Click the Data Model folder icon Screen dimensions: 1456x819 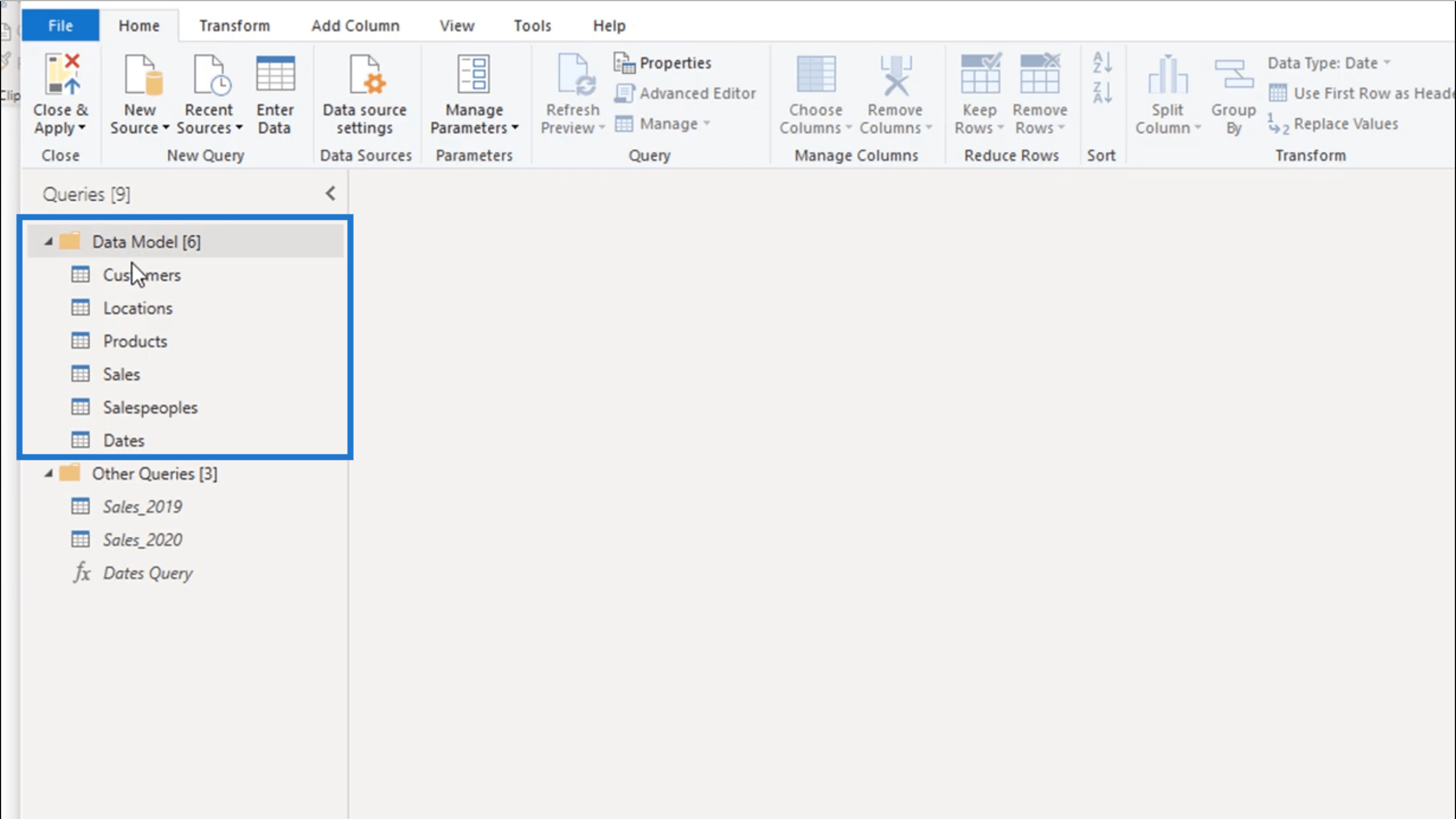(x=70, y=241)
